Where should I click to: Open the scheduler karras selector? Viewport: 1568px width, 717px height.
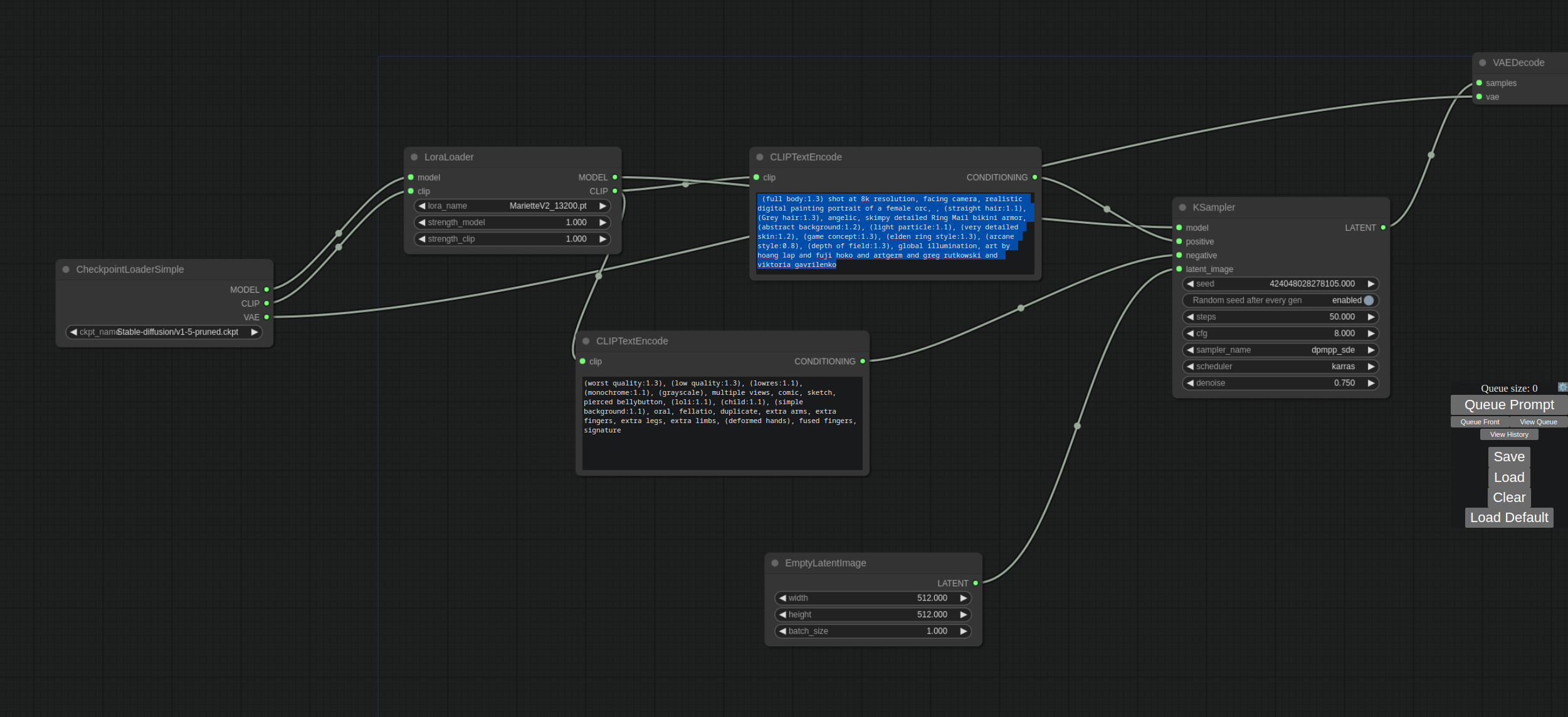point(1280,366)
